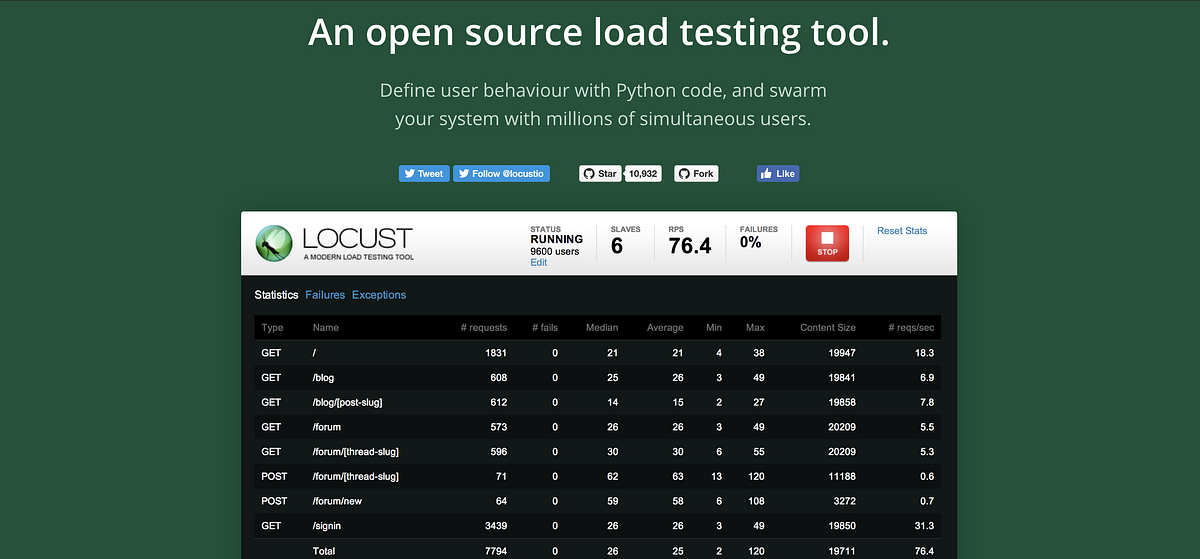Select the /signin row name
Image resolution: width=1200 pixels, height=559 pixels.
(327, 526)
